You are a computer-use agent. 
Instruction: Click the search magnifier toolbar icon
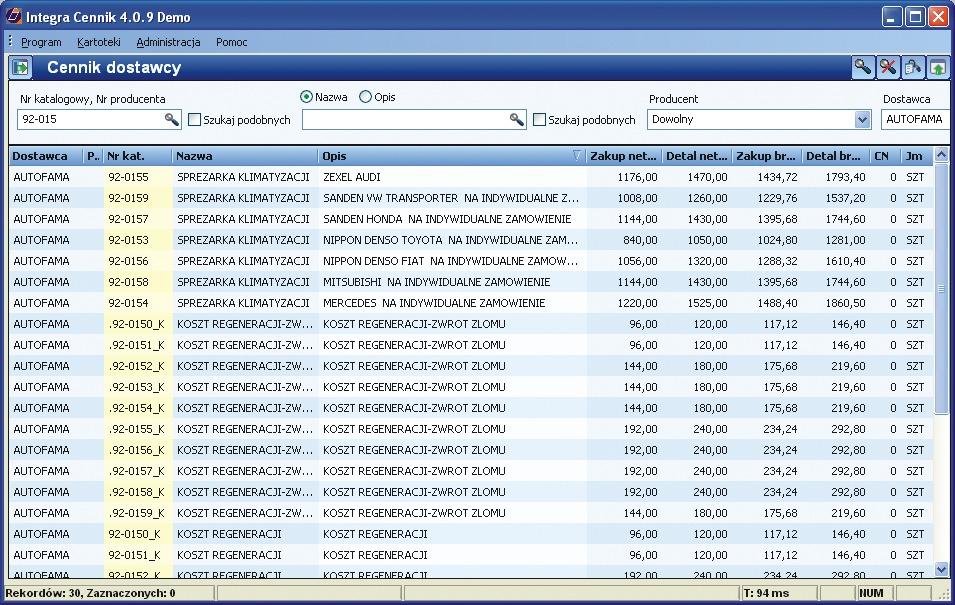[x=862, y=67]
